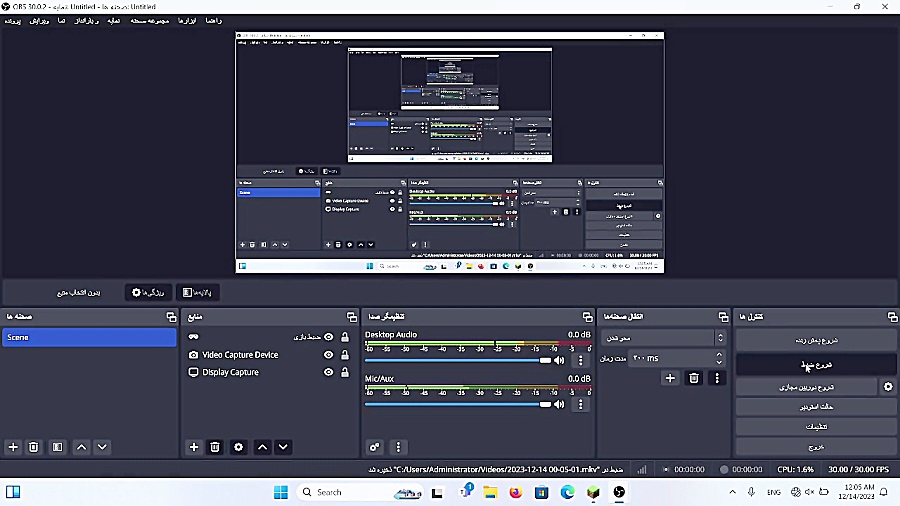Add a scene transition with plus
The height and width of the screenshot is (506, 900).
(670, 378)
